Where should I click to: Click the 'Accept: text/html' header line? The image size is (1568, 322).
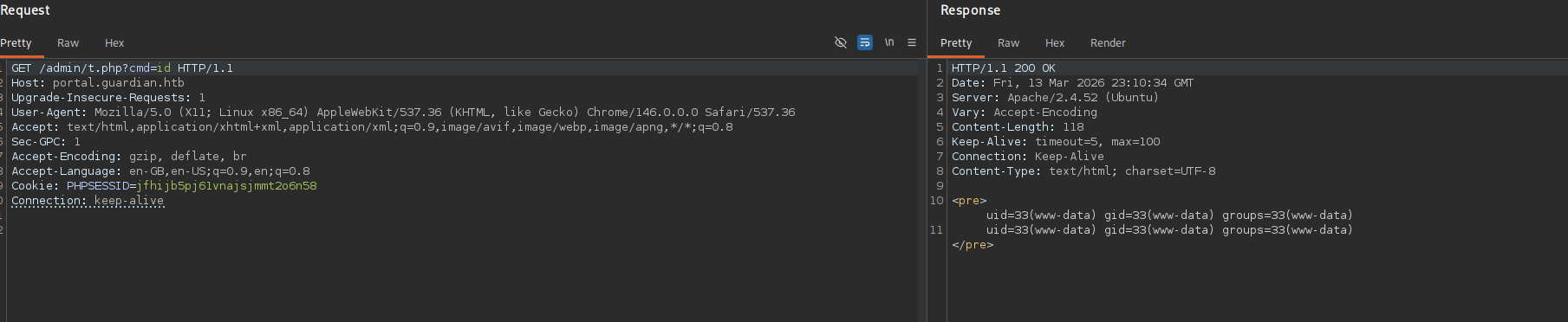tap(372, 127)
